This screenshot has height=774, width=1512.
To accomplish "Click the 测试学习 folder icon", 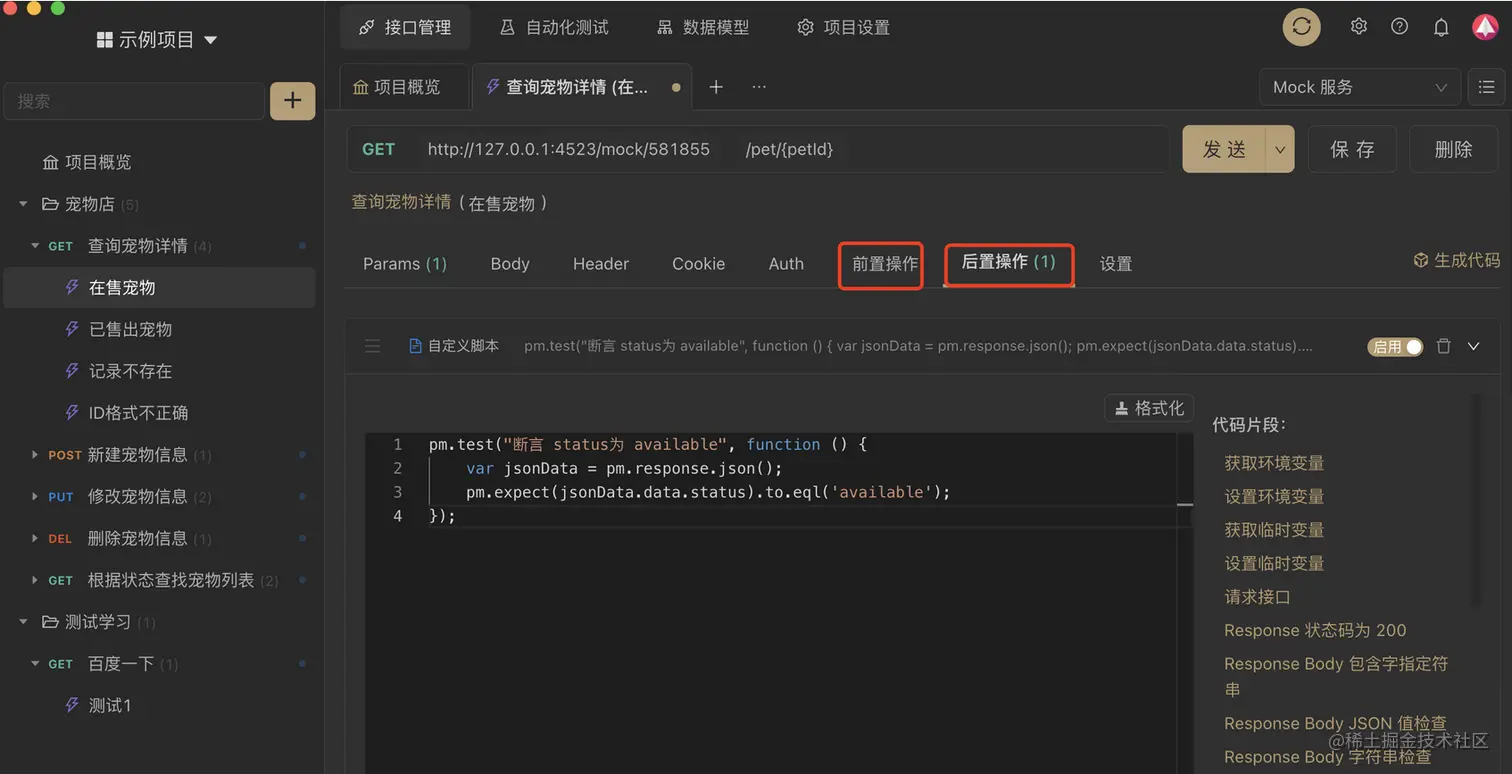I will coord(50,622).
